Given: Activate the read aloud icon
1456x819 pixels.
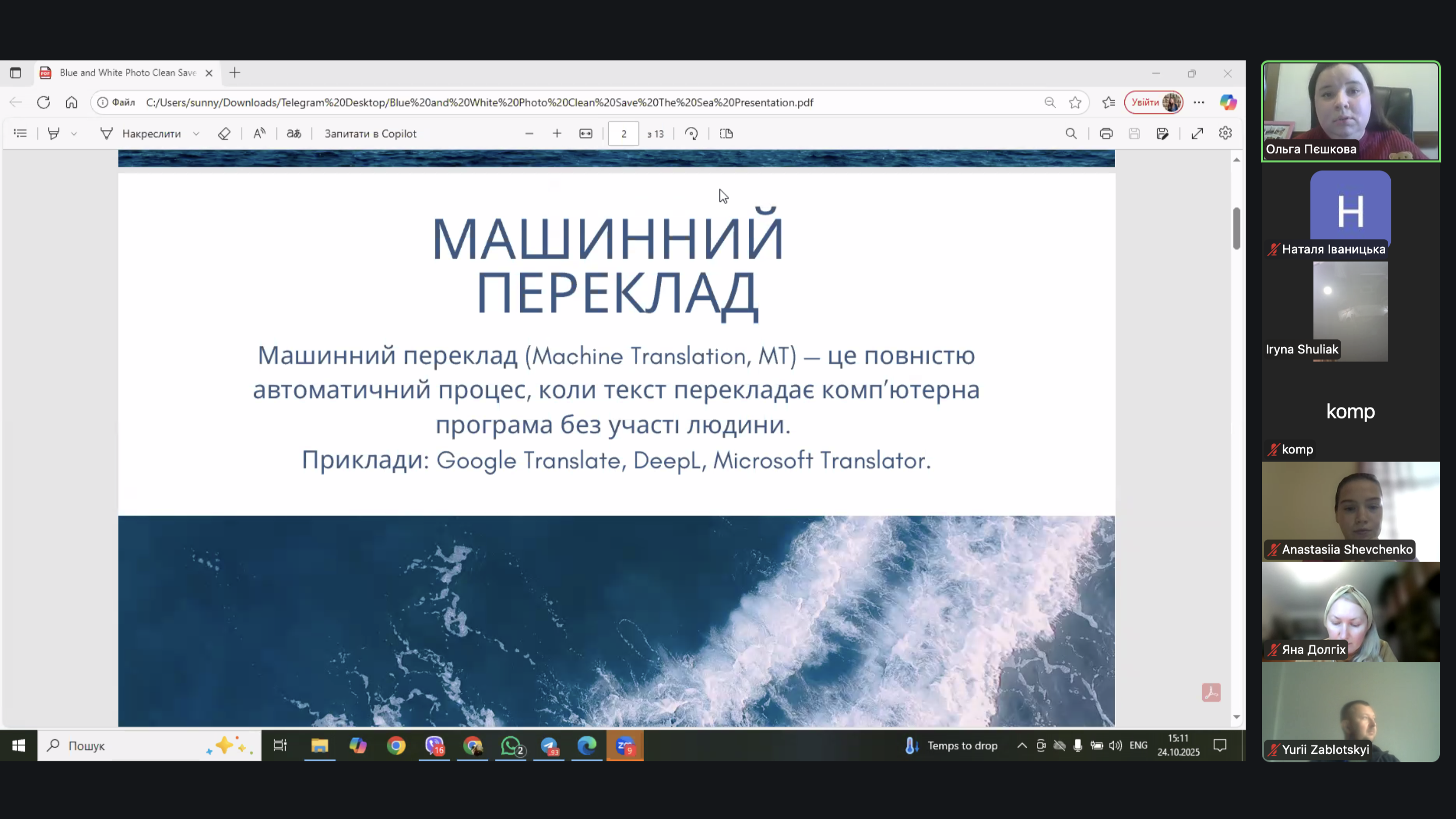Looking at the screenshot, I should (x=259, y=133).
